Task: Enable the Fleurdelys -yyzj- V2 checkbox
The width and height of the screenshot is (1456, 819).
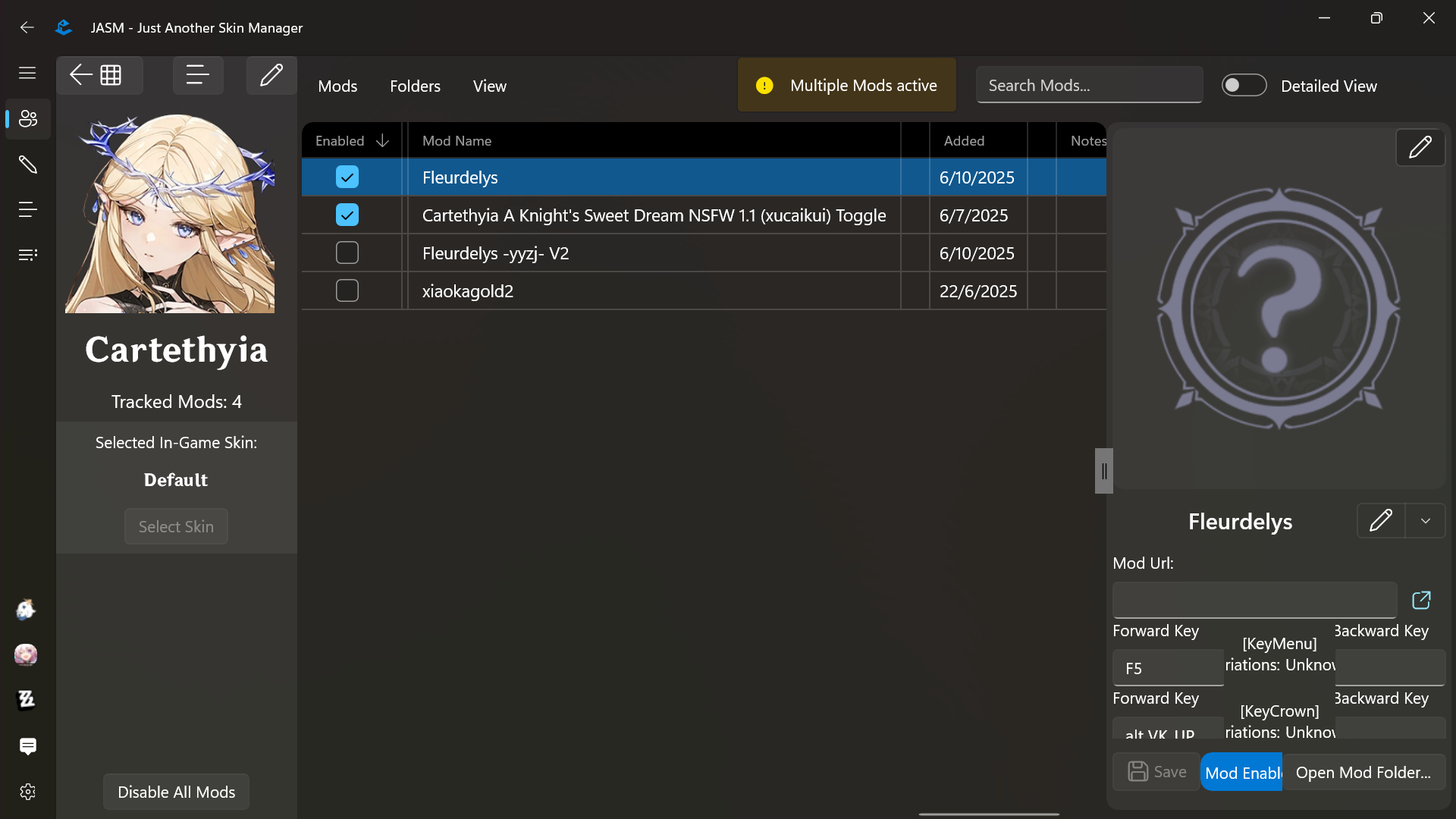Action: click(x=347, y=253)
